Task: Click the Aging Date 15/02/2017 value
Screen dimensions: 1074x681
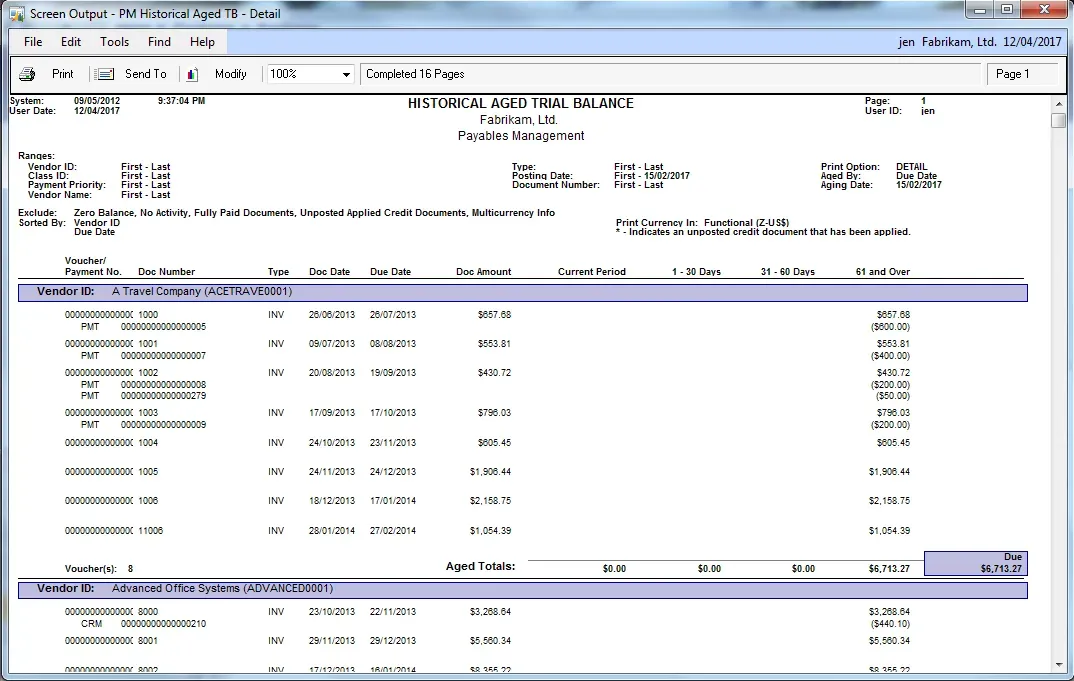Action: [x=919, y=185]
